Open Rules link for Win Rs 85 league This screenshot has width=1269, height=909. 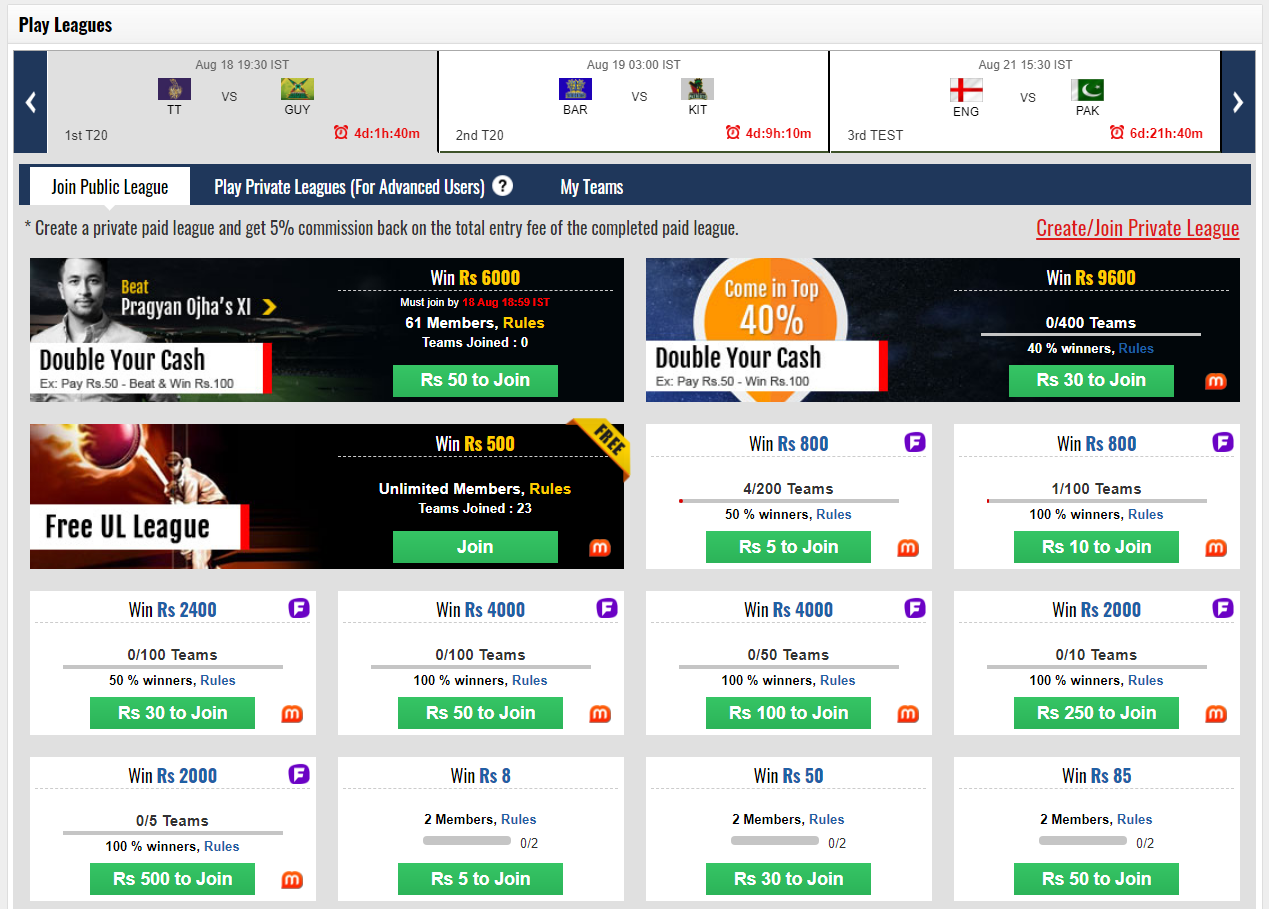pos(1134,819)
